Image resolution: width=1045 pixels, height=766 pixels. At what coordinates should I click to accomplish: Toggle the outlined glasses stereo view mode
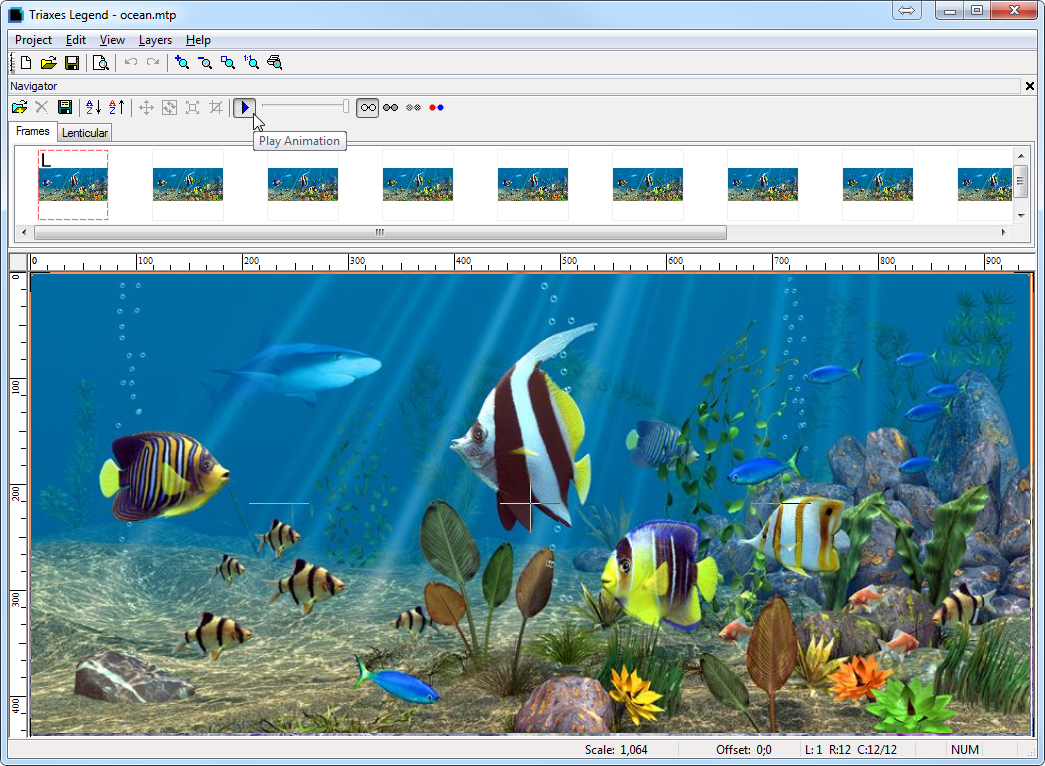tap(368, 107)
